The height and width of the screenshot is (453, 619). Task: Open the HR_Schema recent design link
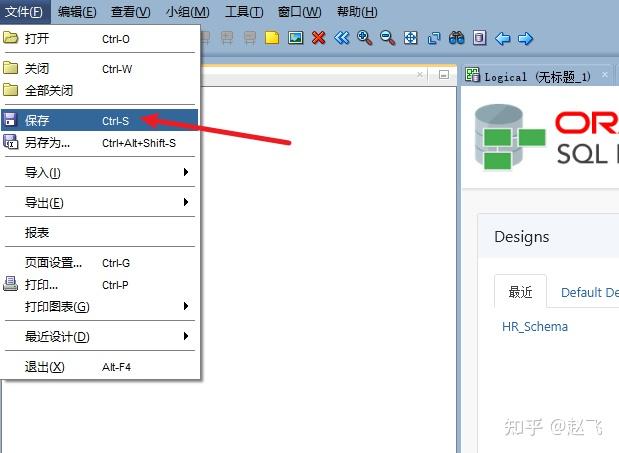[x=535, y=326]
